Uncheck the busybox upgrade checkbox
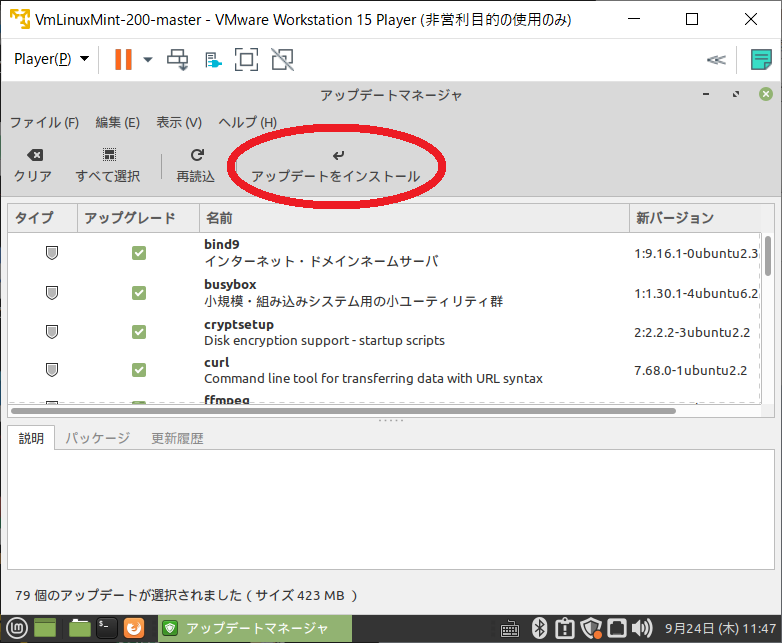782x643 pixels. click(139, 293)
